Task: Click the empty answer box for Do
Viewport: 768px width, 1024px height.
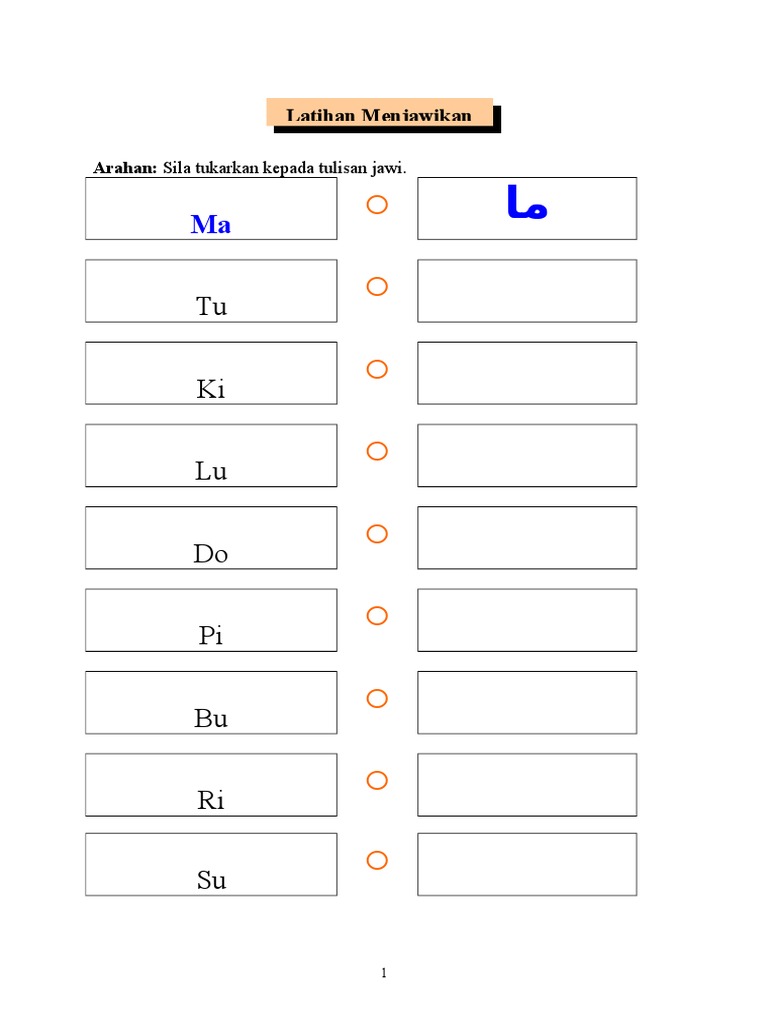Action: click(527, 537)
